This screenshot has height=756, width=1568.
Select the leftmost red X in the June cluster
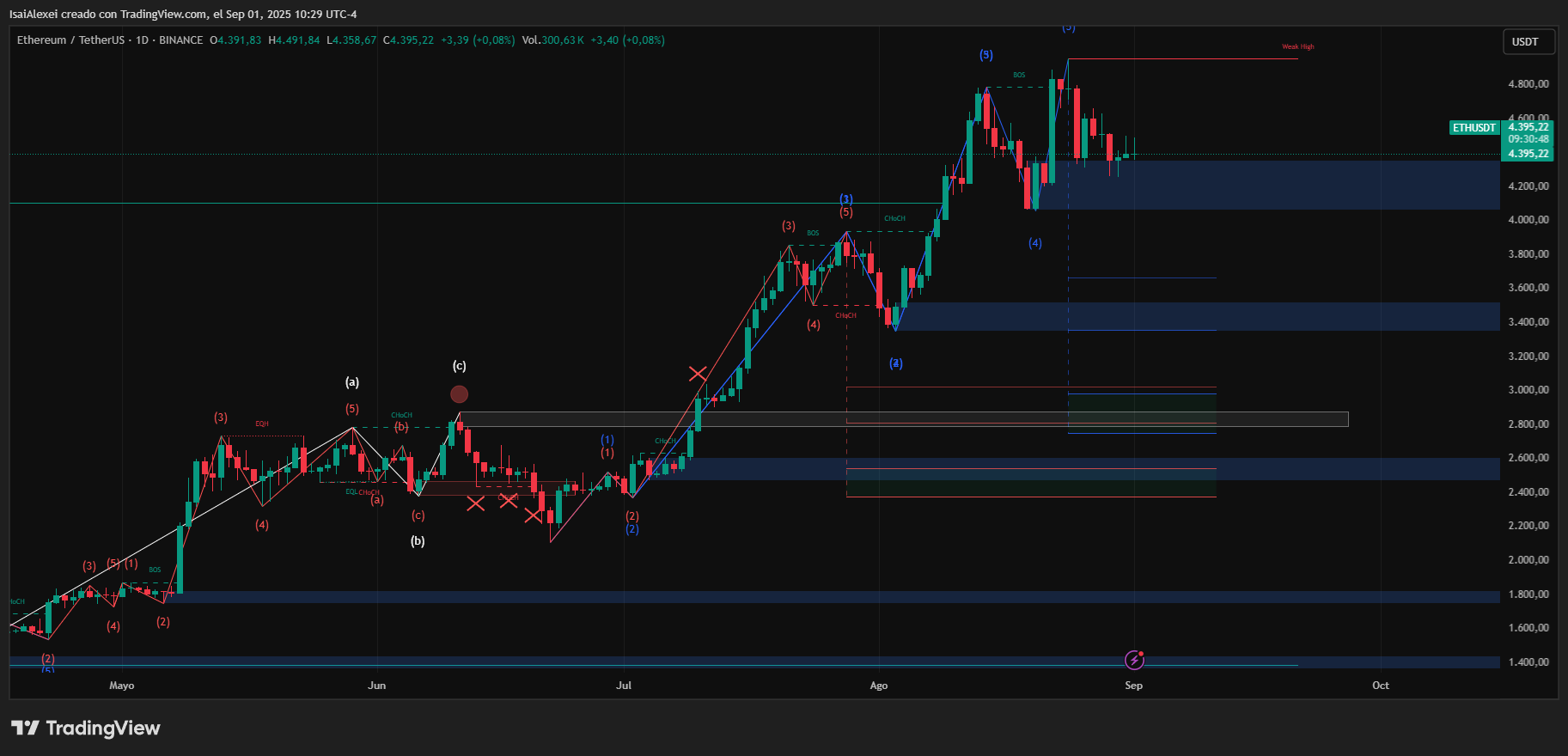tap(475, 503)
